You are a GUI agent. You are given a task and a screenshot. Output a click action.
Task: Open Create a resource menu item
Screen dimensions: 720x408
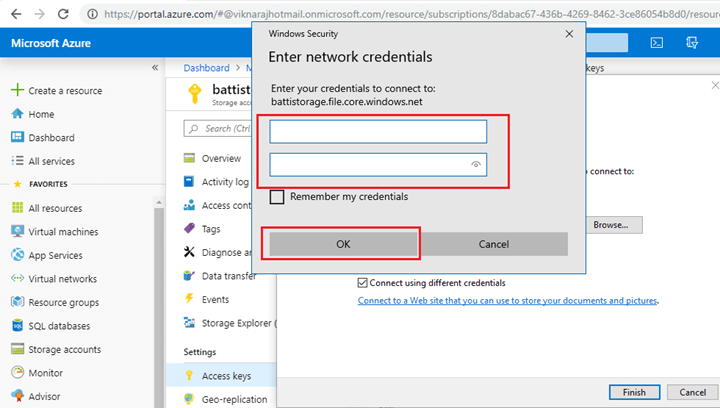pos(65,91)
